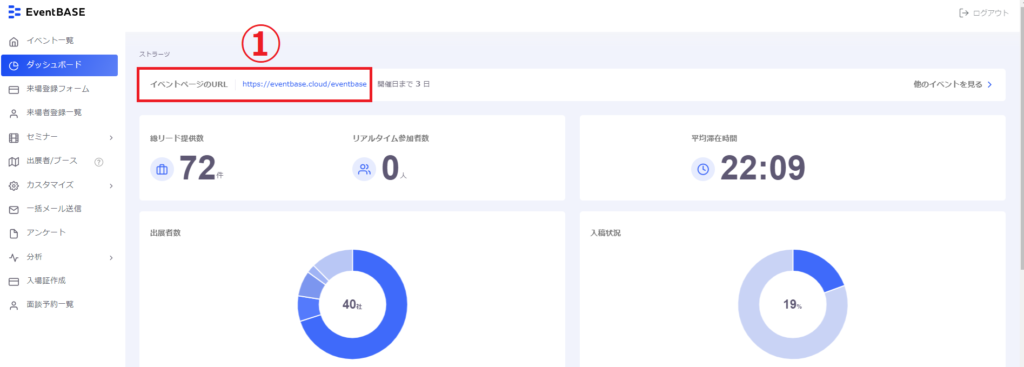Click the gear icon beside カスタマイズ

pos(13,185)
